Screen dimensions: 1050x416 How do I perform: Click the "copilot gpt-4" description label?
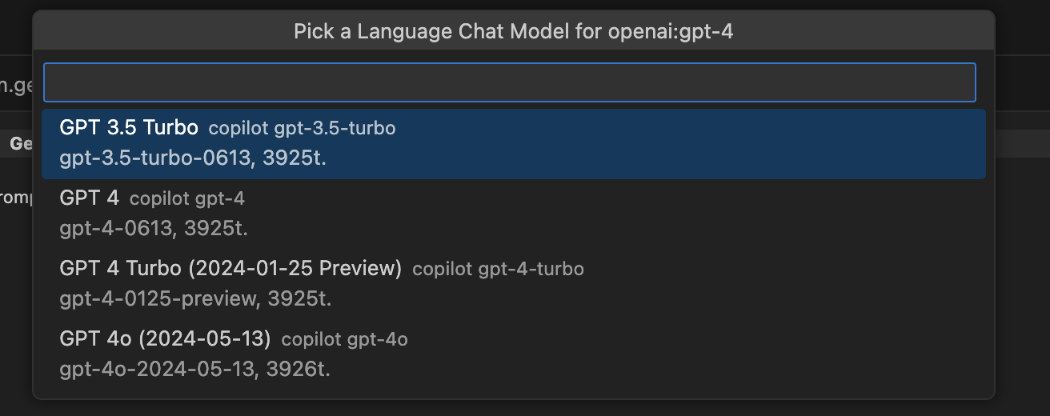pyautogui.click(x=187, y=199)
